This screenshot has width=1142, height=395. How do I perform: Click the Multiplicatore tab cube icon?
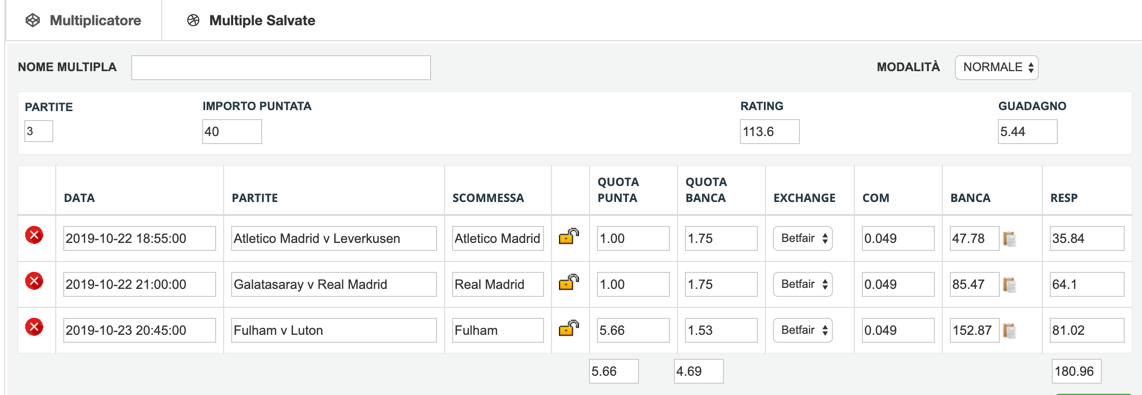point(31,20)
